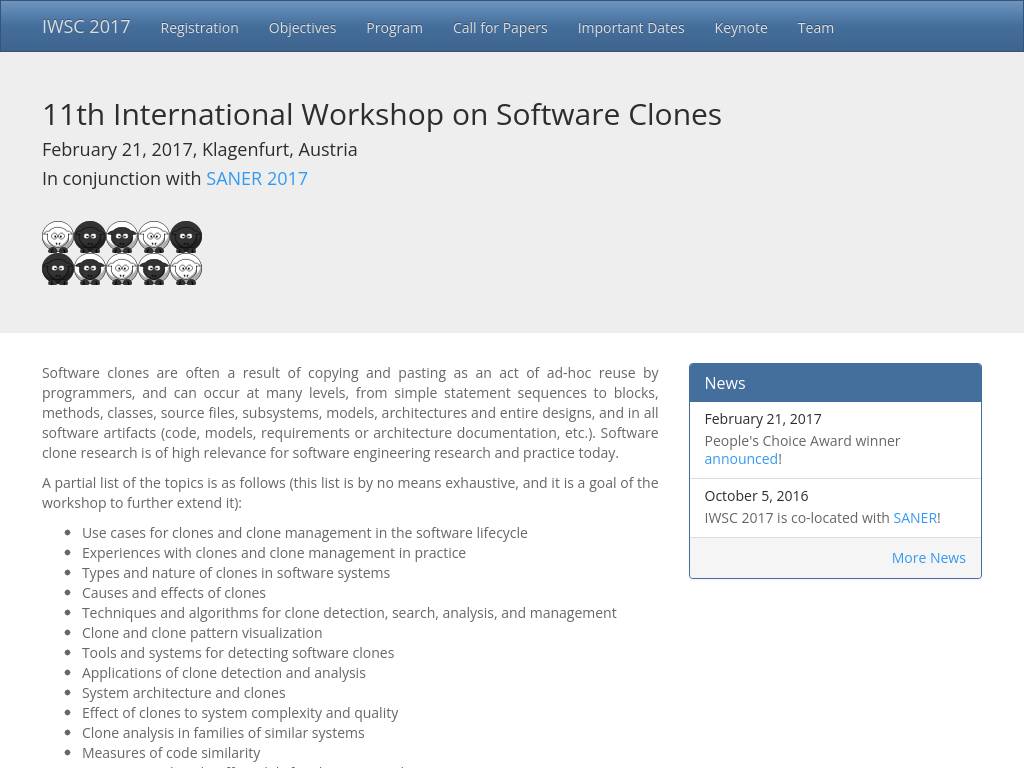Click 'Techniques and algorithms for clone detection' item
1024x768 pixels.
pyautogui.click(x=349, y=613)
